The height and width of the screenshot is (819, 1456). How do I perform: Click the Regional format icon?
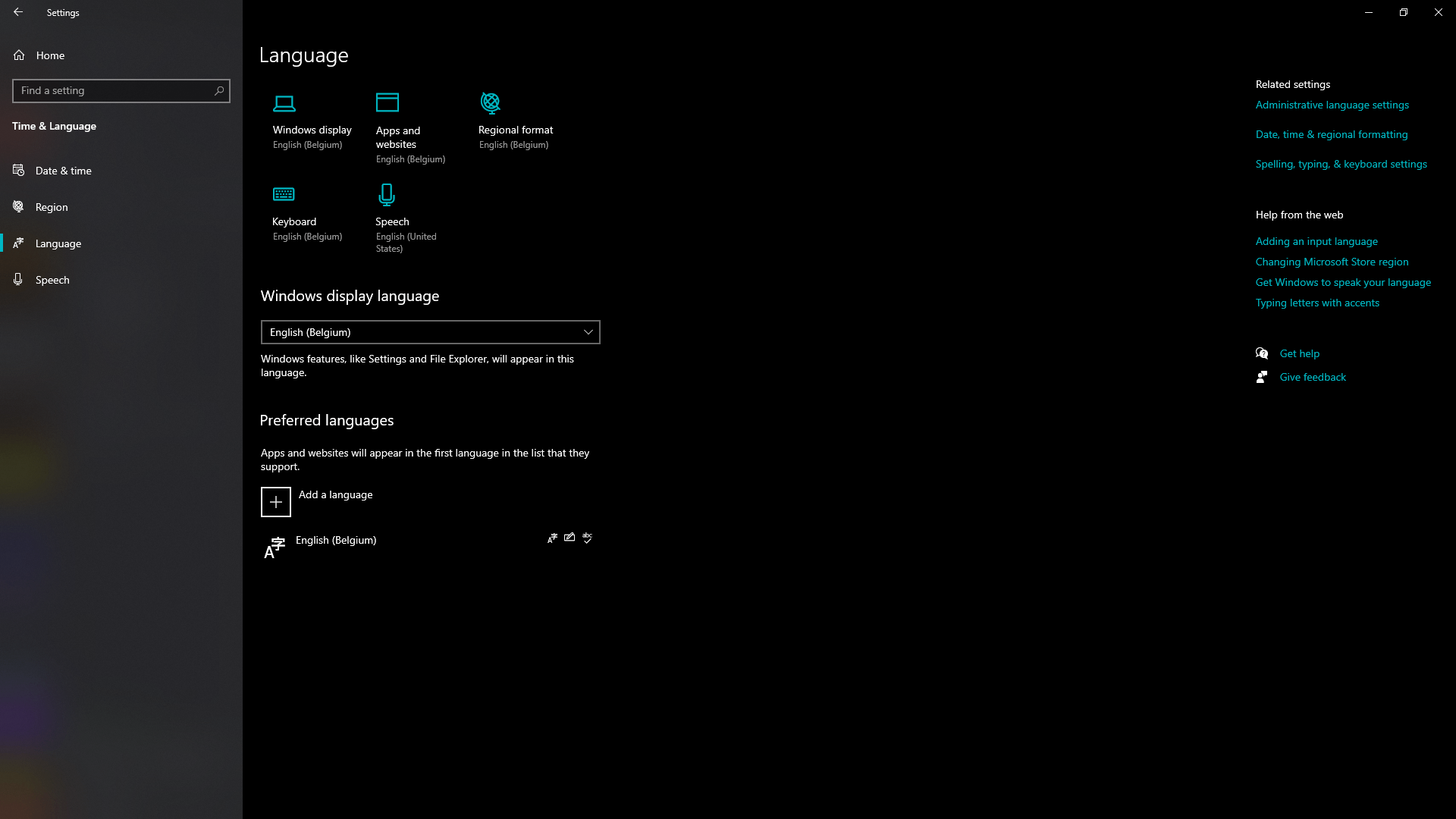point(489,102)
